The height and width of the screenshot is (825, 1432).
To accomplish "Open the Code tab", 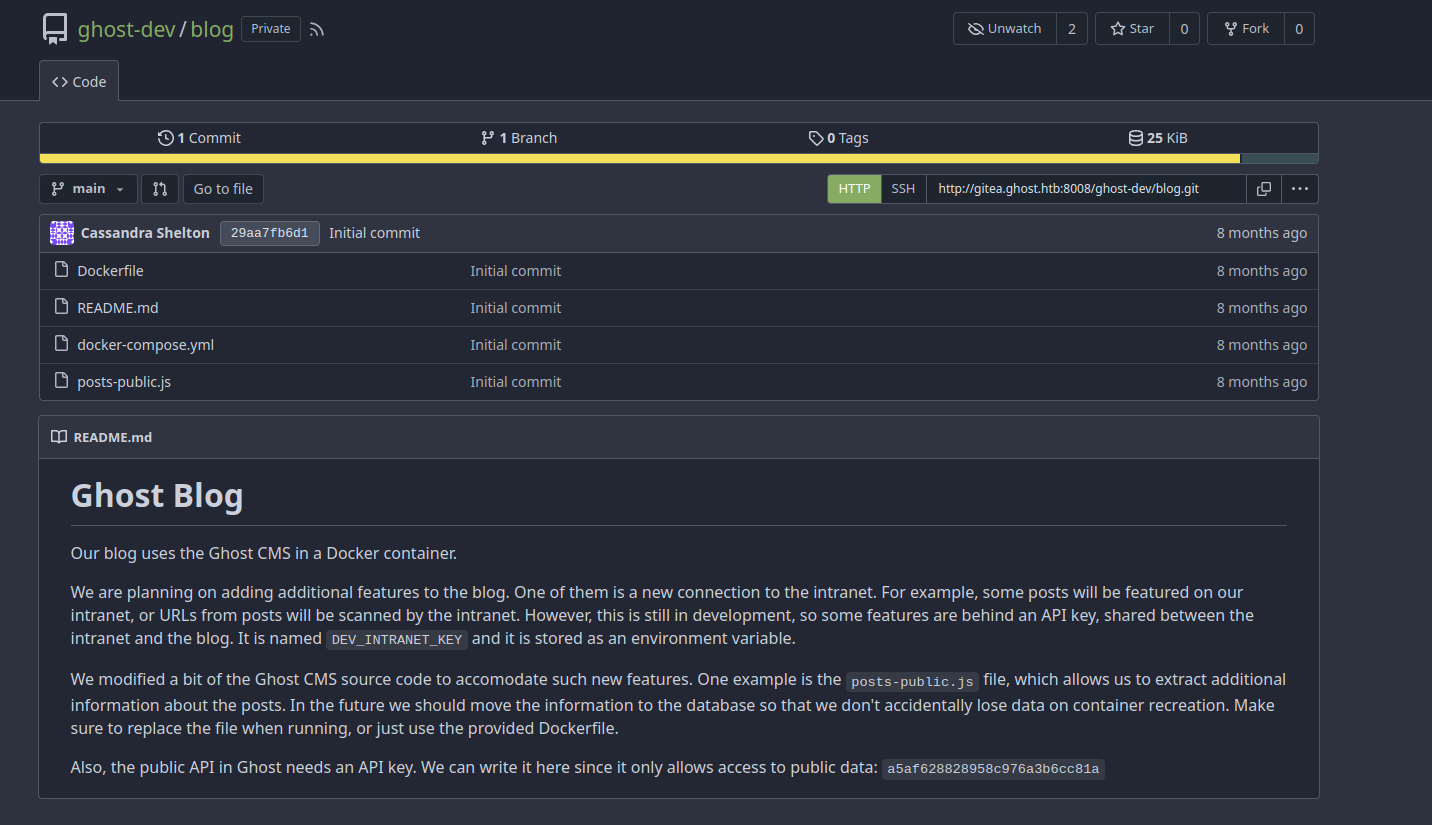I will [x=79, y=82].
